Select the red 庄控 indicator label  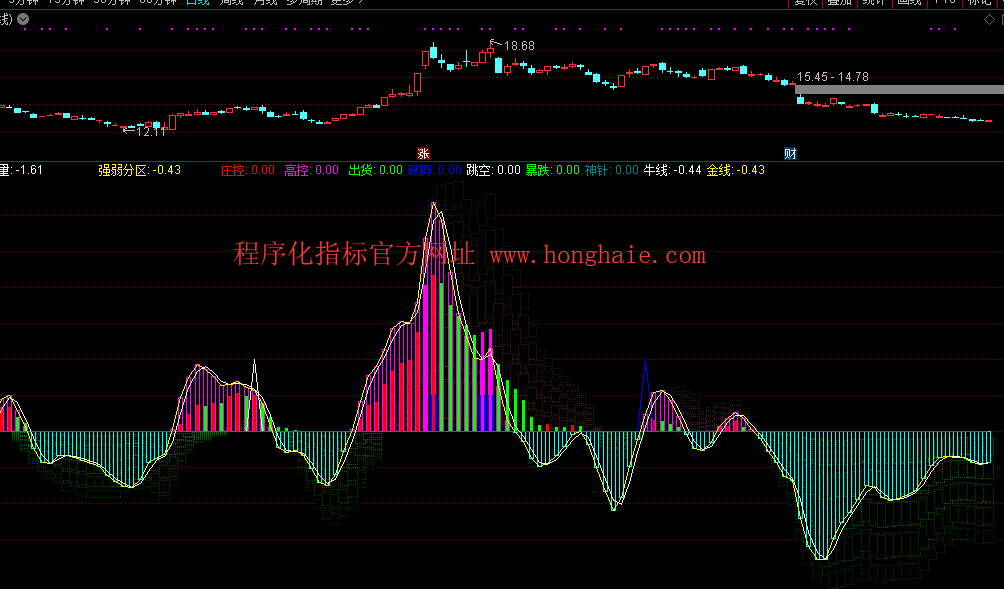[233, 170]
